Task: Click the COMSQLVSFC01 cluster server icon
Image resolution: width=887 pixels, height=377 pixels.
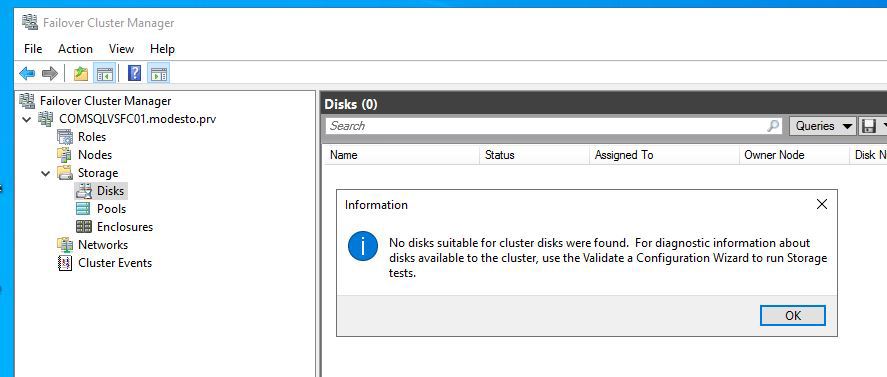Action: pyautogui.click(x=46, y=119)
